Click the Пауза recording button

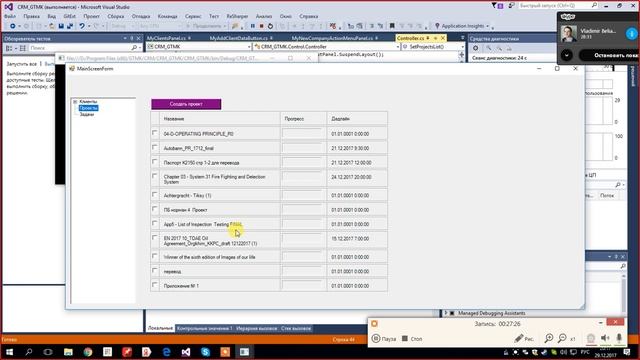tap(384, 338)
